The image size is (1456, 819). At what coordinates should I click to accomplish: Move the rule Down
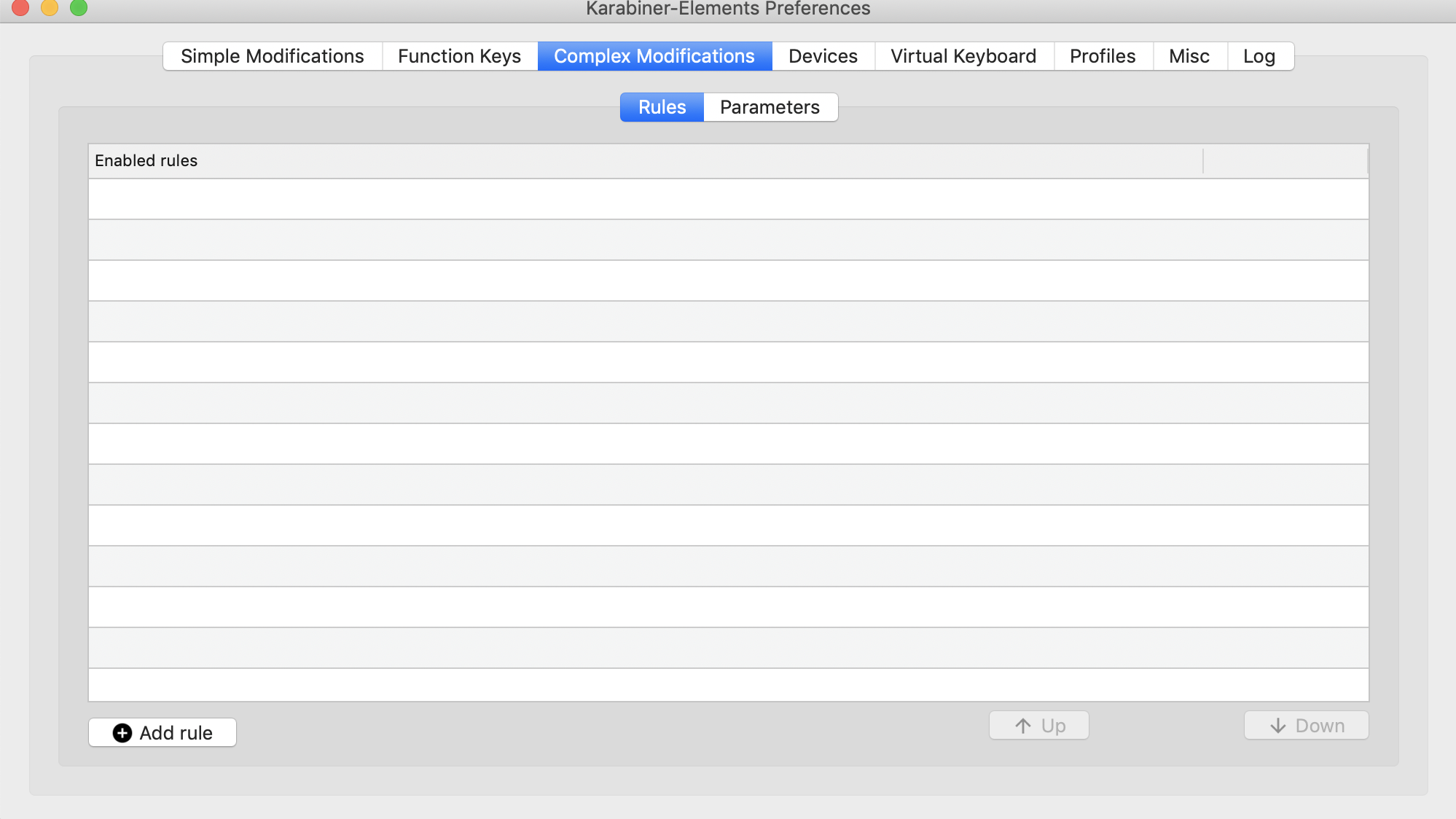coord(1307,725)
